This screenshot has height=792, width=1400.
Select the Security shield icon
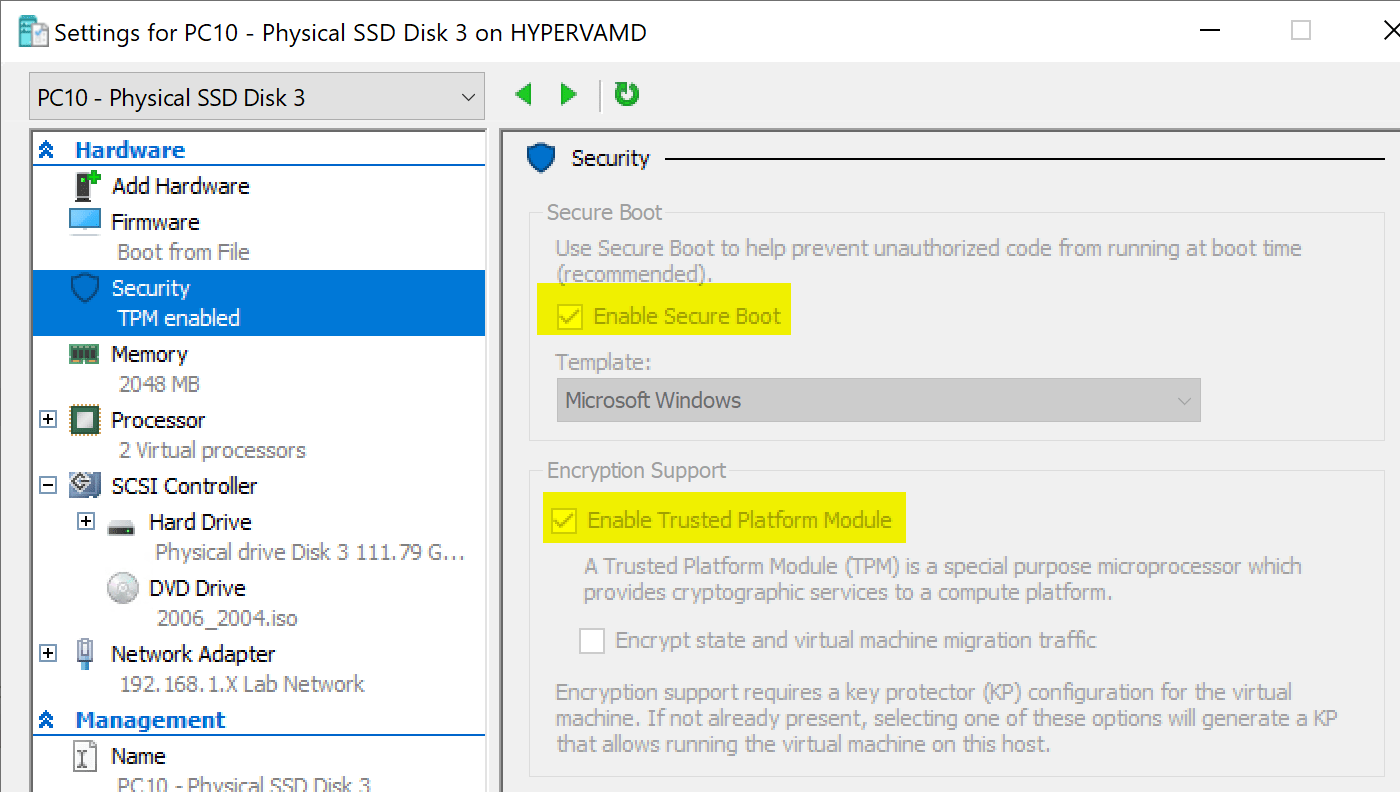click(x=85, y=288)
